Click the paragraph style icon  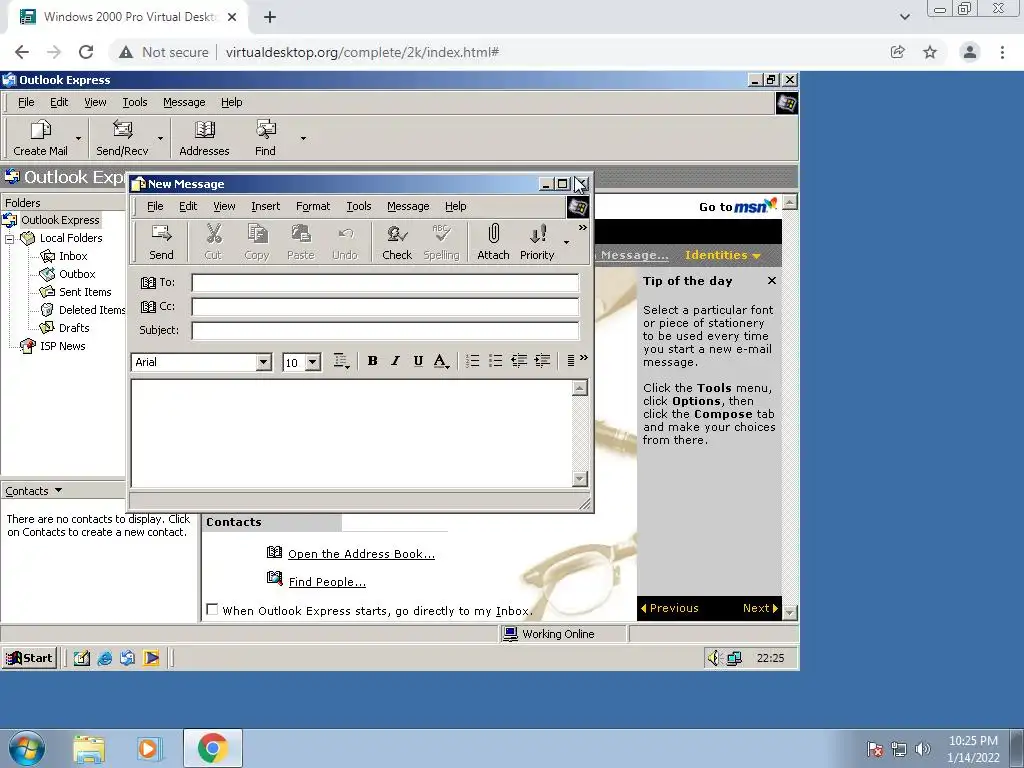click(x=341, y=360)
